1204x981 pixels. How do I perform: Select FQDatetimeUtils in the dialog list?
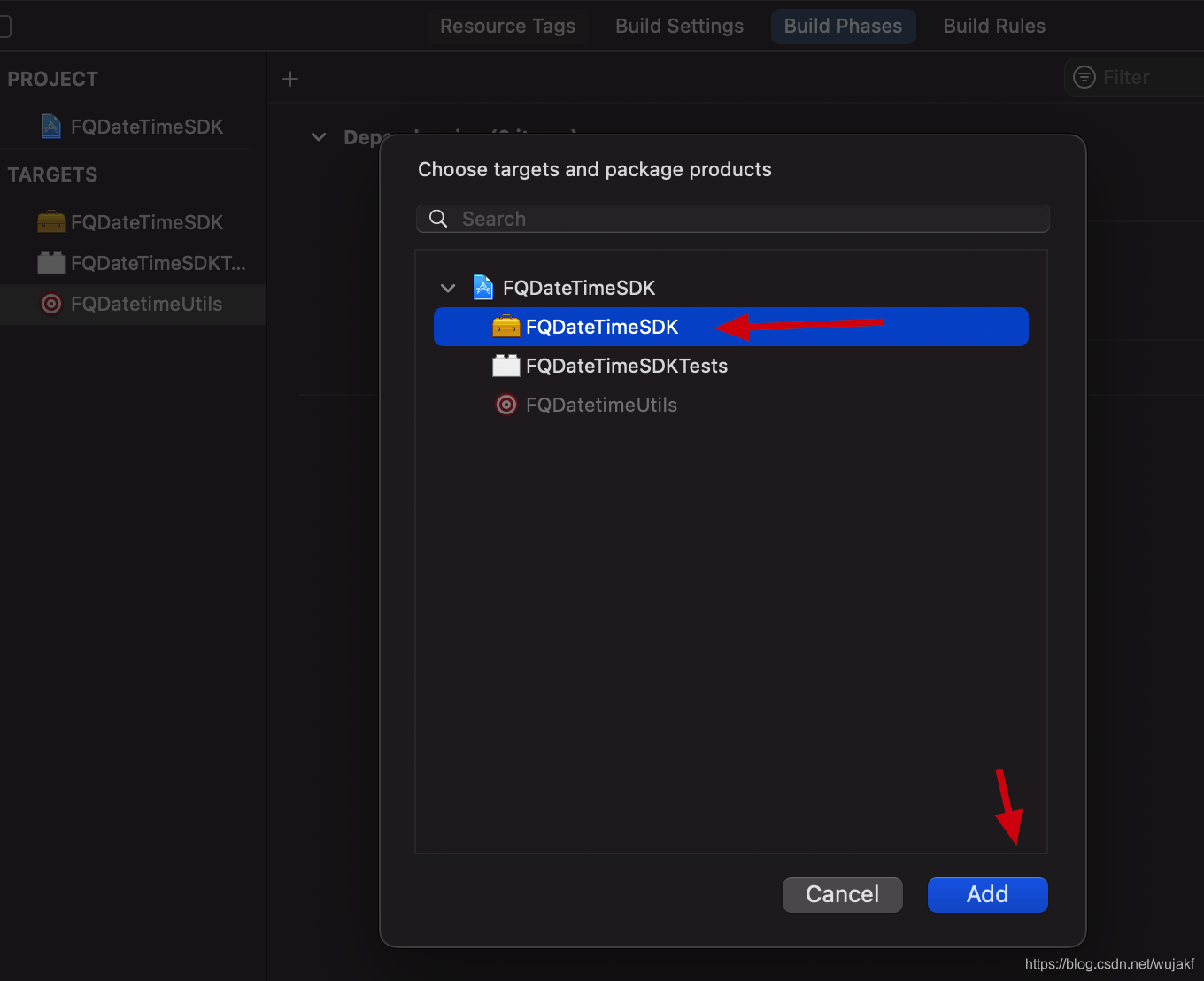point(731,405)
